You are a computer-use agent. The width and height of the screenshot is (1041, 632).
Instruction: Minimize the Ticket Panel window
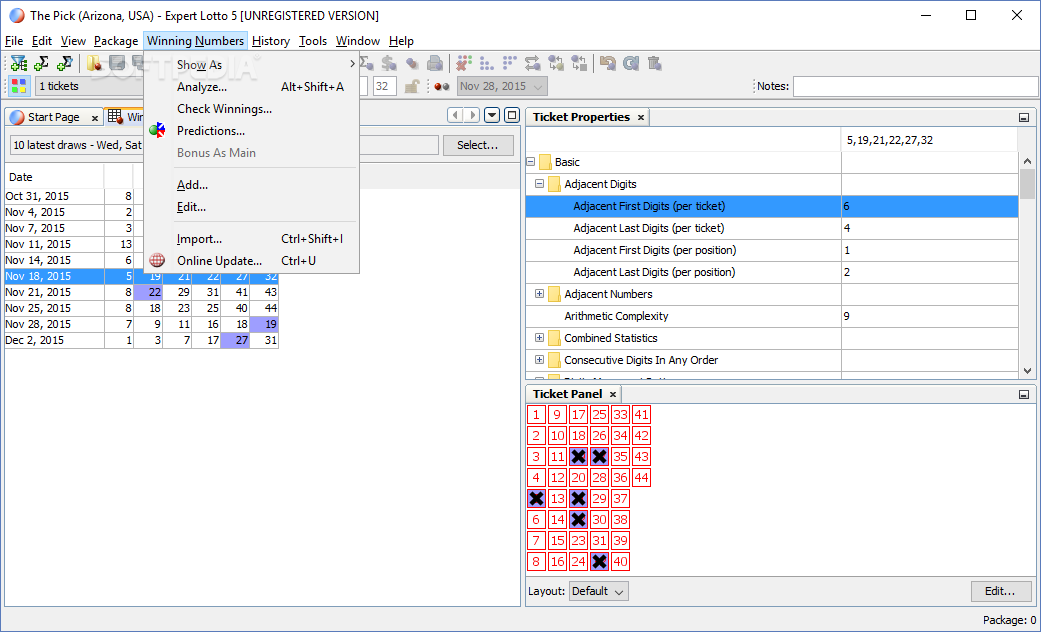pos(1024,394)
